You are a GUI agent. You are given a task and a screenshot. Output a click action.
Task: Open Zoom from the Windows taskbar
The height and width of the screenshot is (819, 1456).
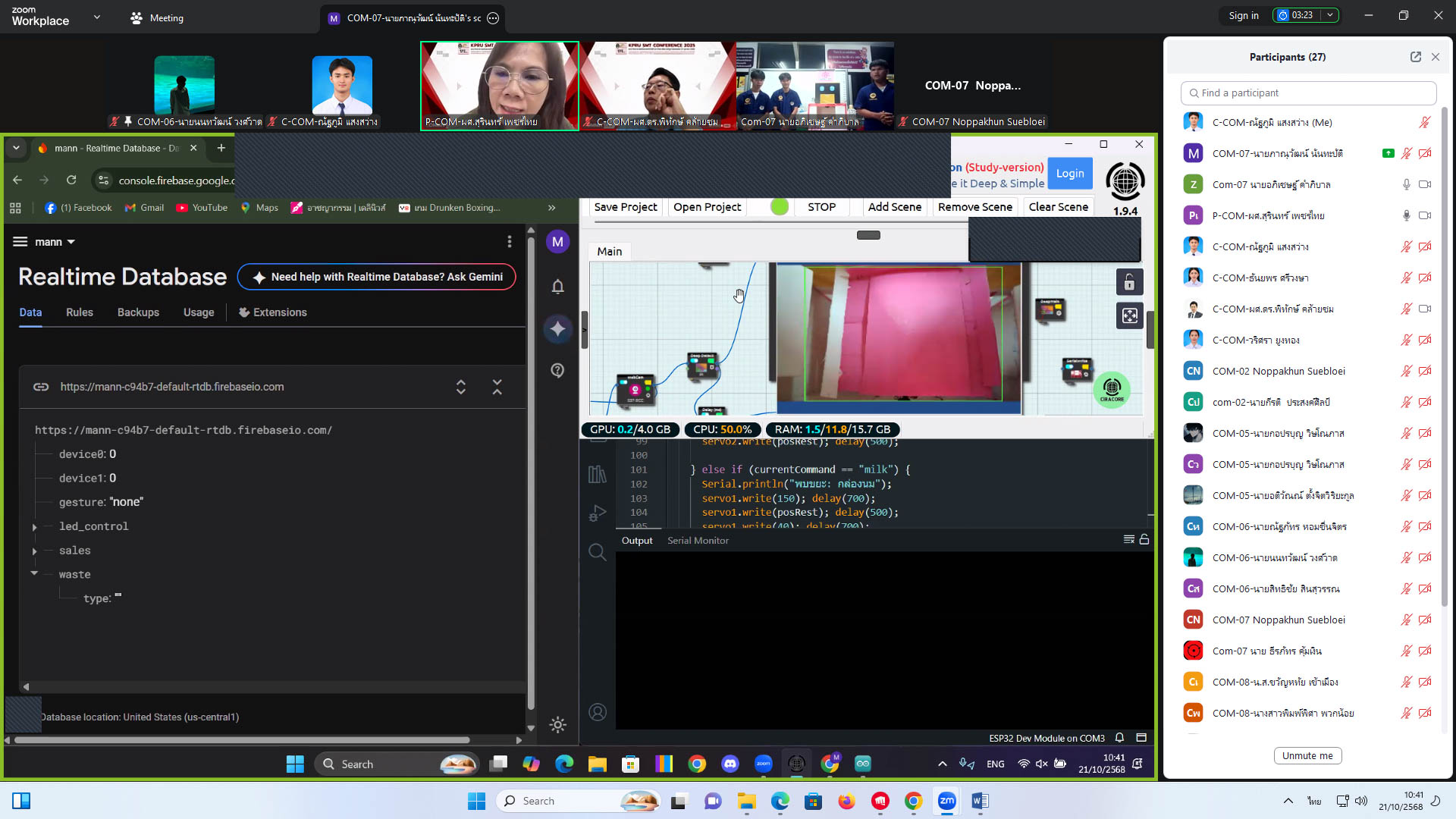pos(946,801)
